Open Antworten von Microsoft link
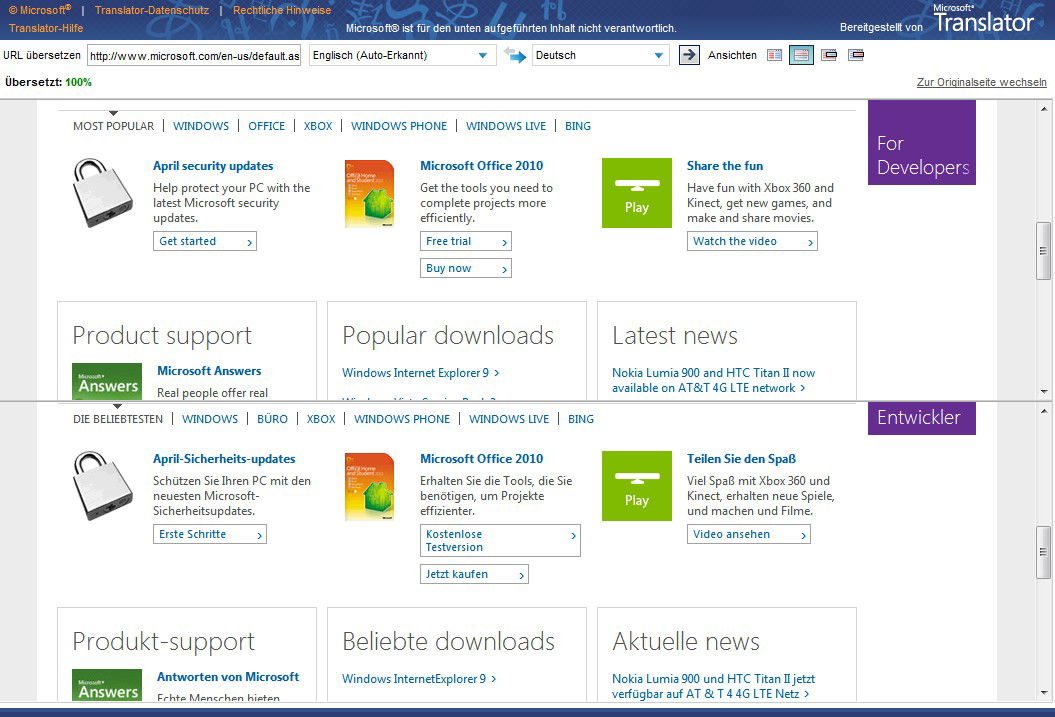This screenshot has width=1055, height=717. 228,677
